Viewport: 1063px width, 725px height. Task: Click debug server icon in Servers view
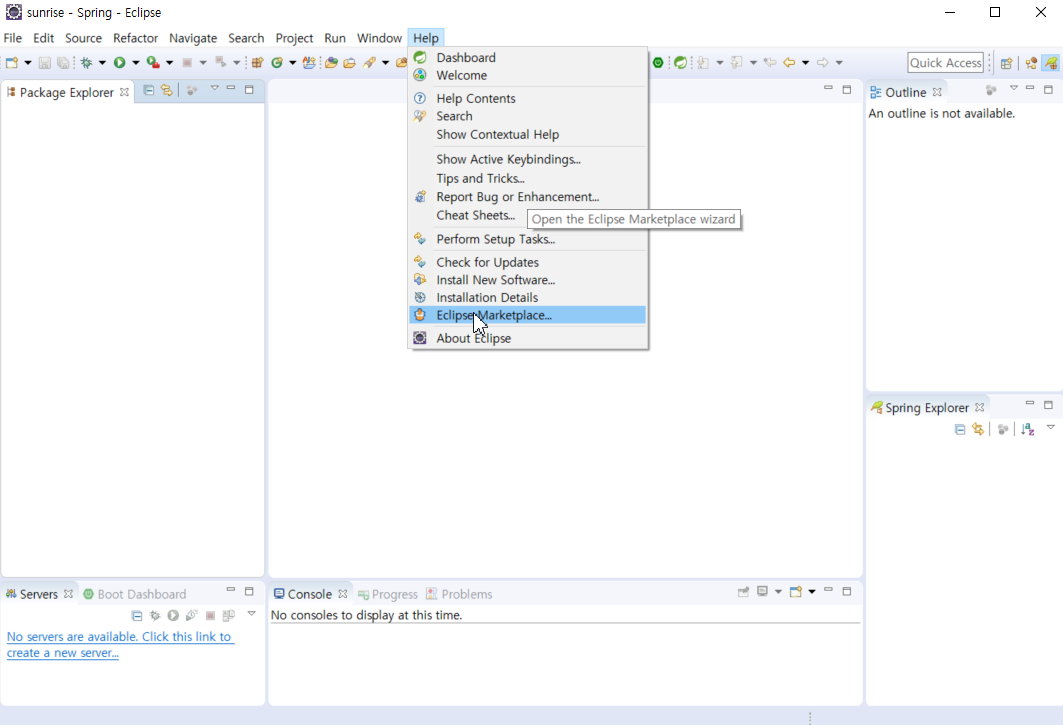click(x=155, y=615)
